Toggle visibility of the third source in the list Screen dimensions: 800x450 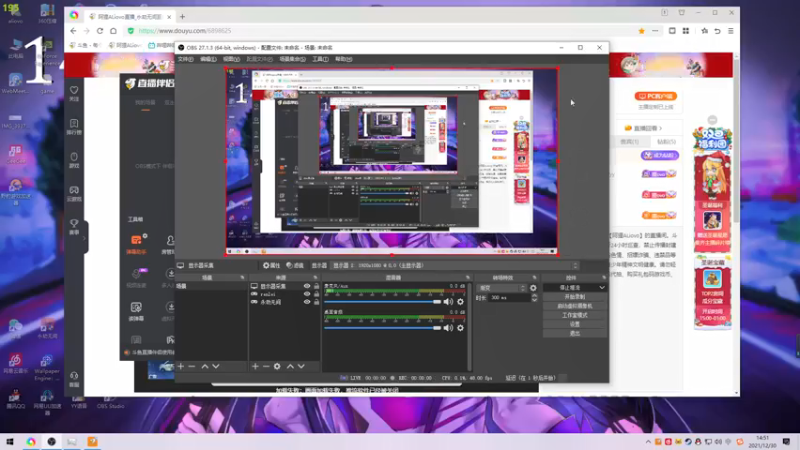(307, 302)
